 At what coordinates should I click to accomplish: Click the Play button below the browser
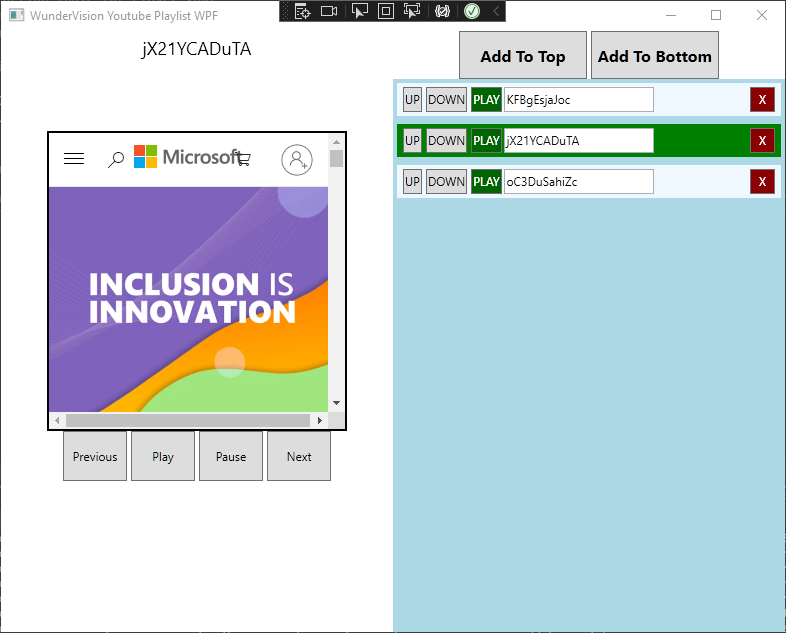pyautogui.click(x=163, y=456)
